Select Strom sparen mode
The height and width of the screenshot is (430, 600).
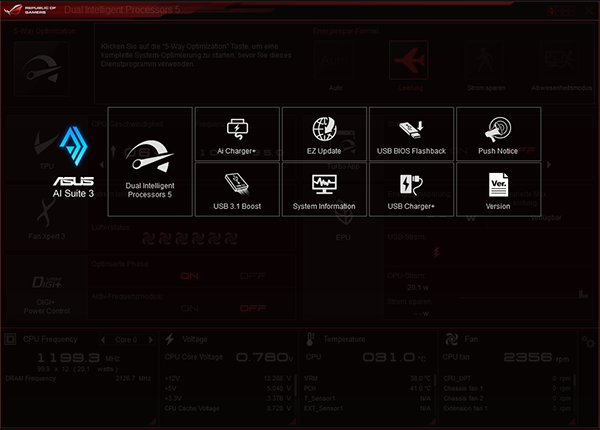[484, 60]
